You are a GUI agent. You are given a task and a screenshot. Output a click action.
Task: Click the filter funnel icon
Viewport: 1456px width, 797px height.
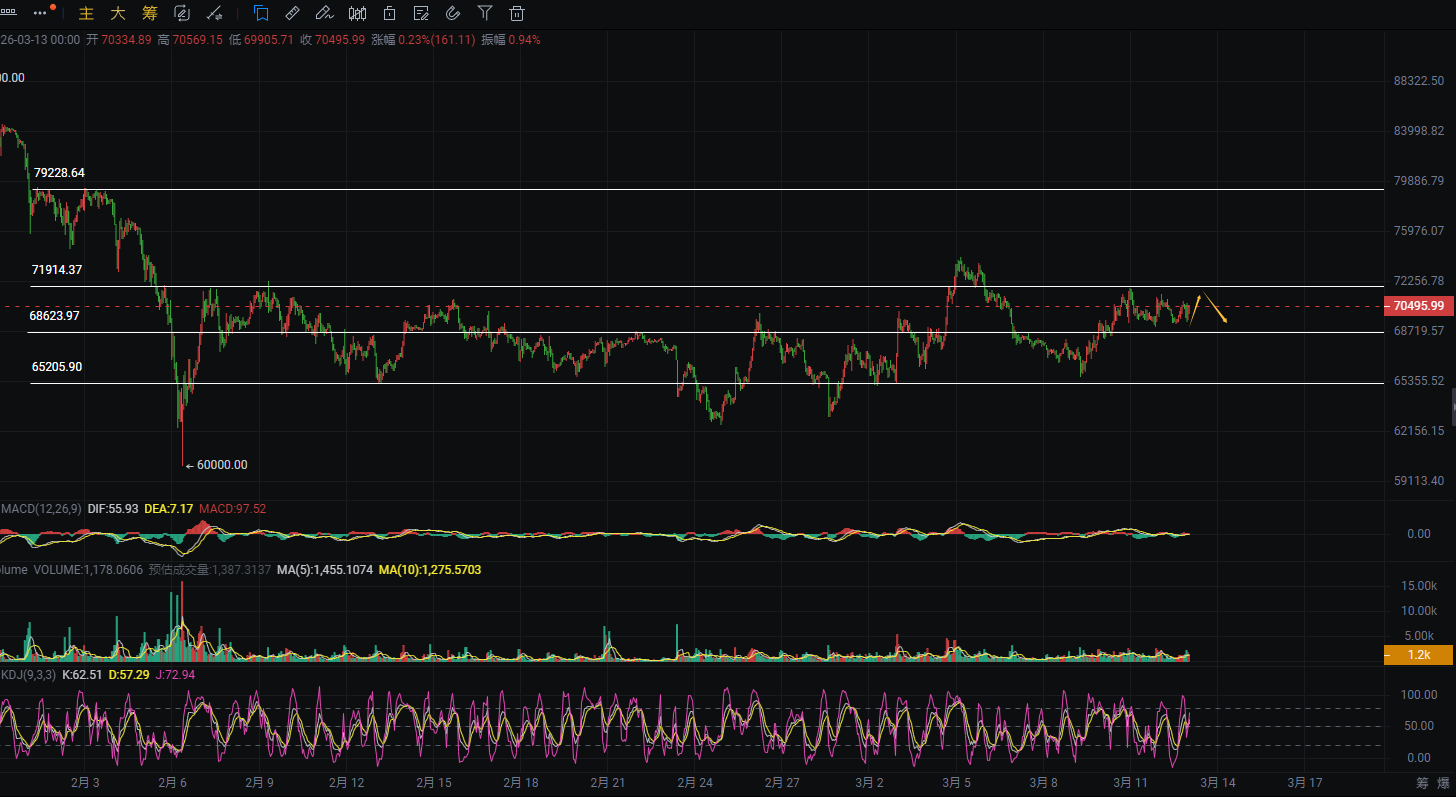(485, 13)
